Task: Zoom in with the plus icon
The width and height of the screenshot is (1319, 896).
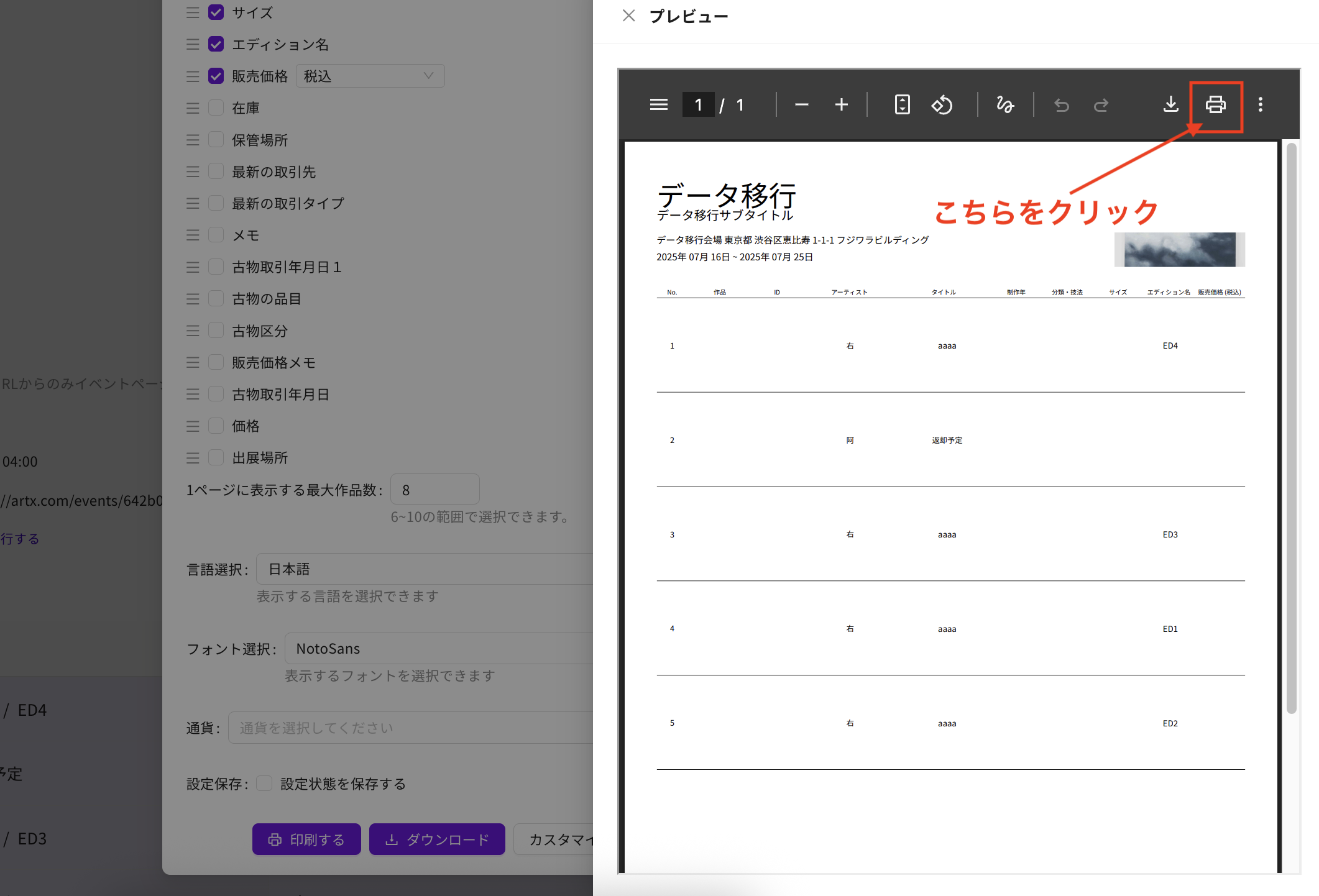Action: [x=841, y=105]
